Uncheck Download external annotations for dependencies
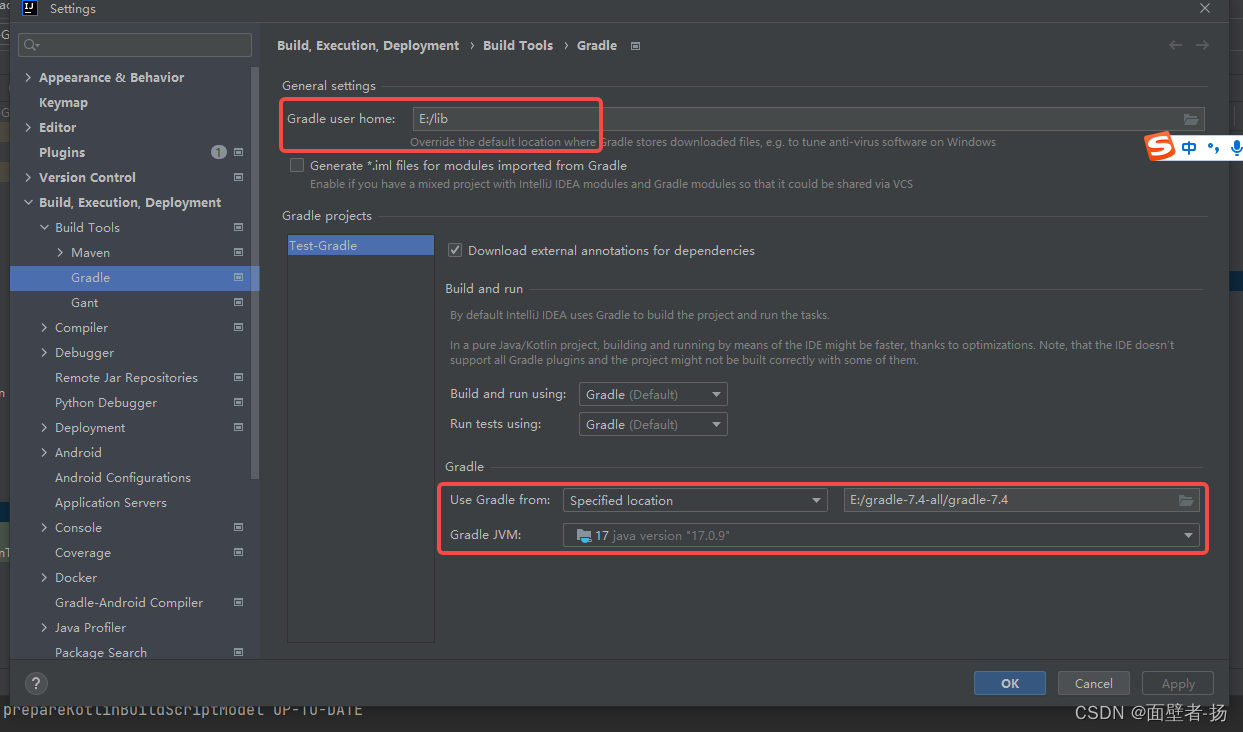Screen dimensions: 1243x732 455,250
